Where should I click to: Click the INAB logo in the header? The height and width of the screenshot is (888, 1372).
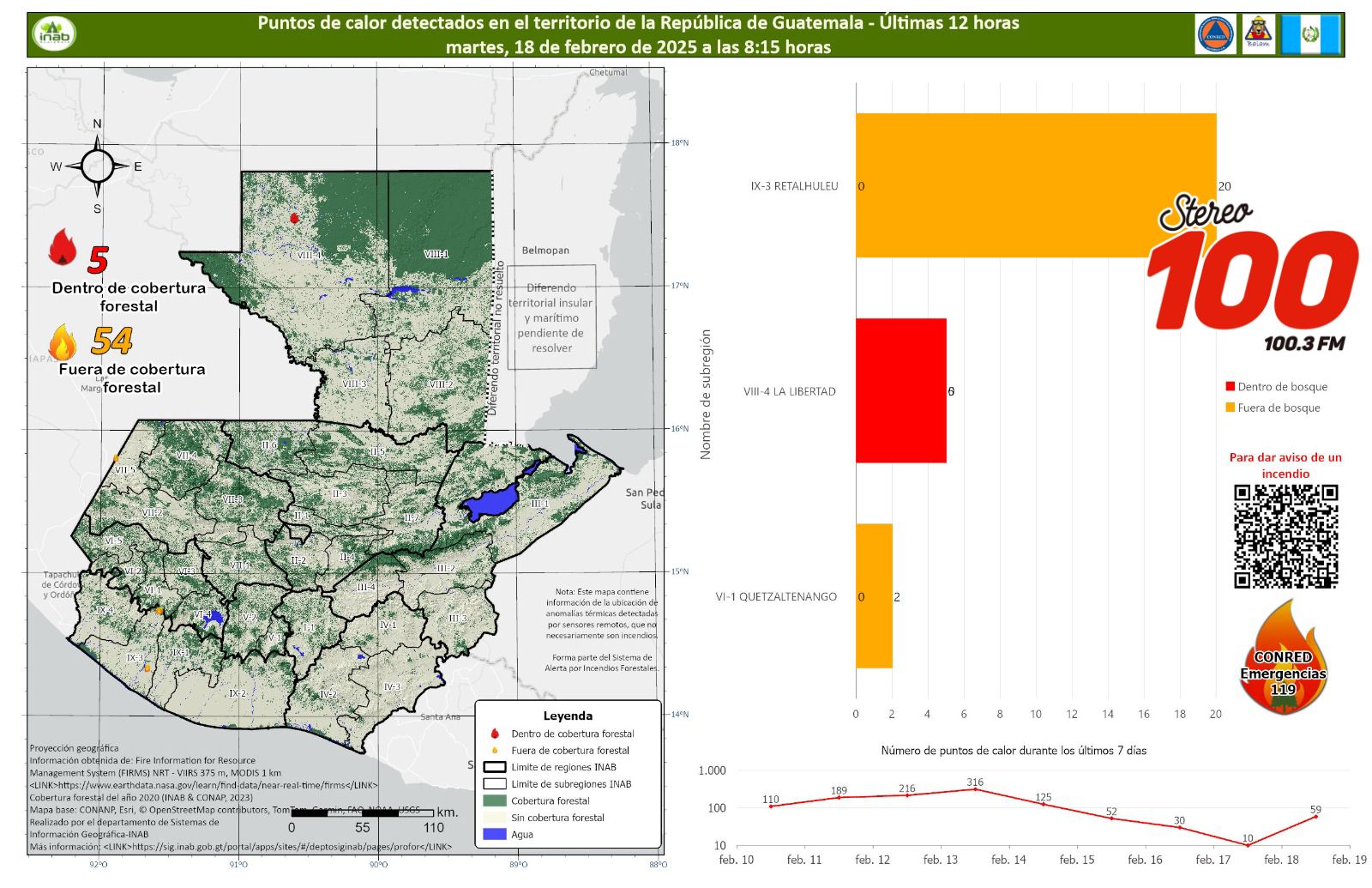55,34
